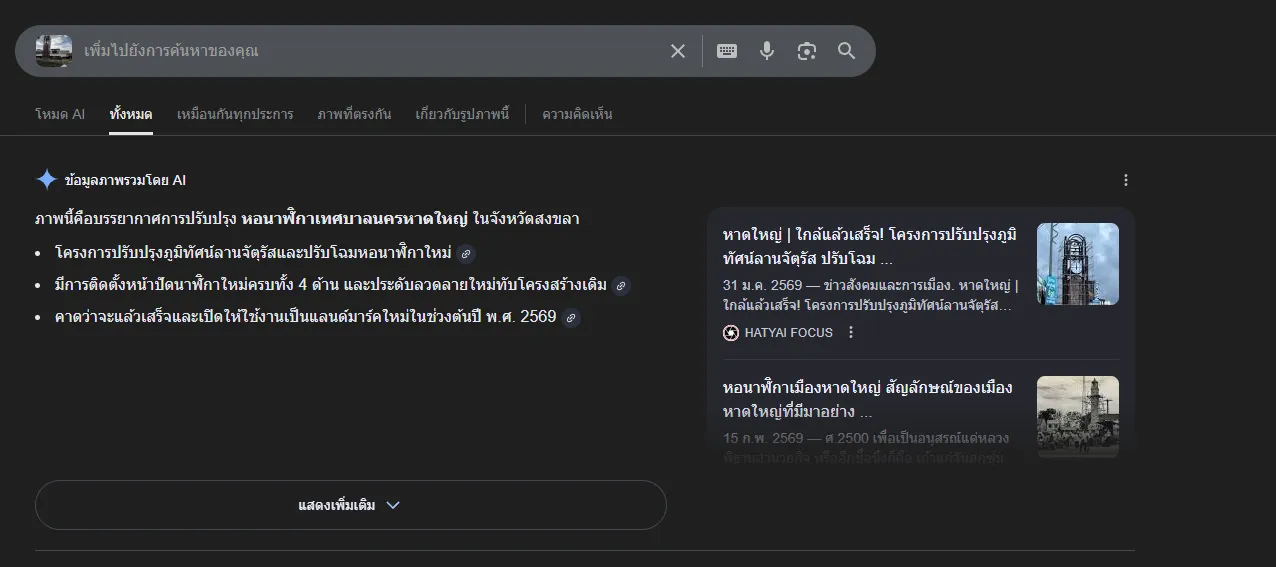The image size is (1276, 567).
Task: Open the ภาพที่ตรงกัน tab
Action: pos(354,114)
